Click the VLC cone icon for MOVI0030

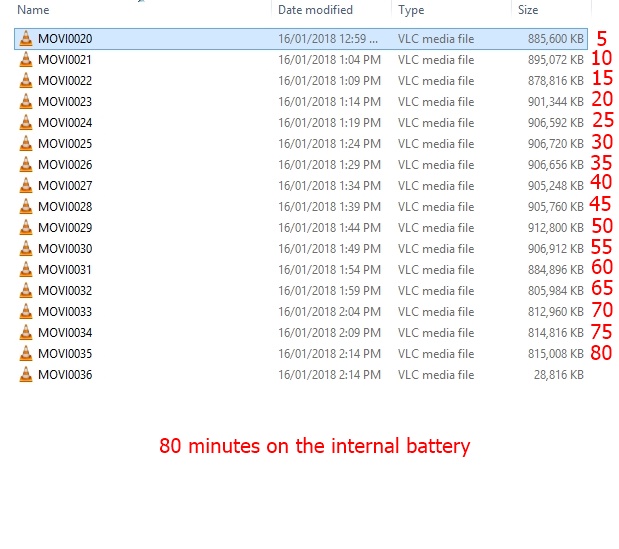tap(26, 249)
